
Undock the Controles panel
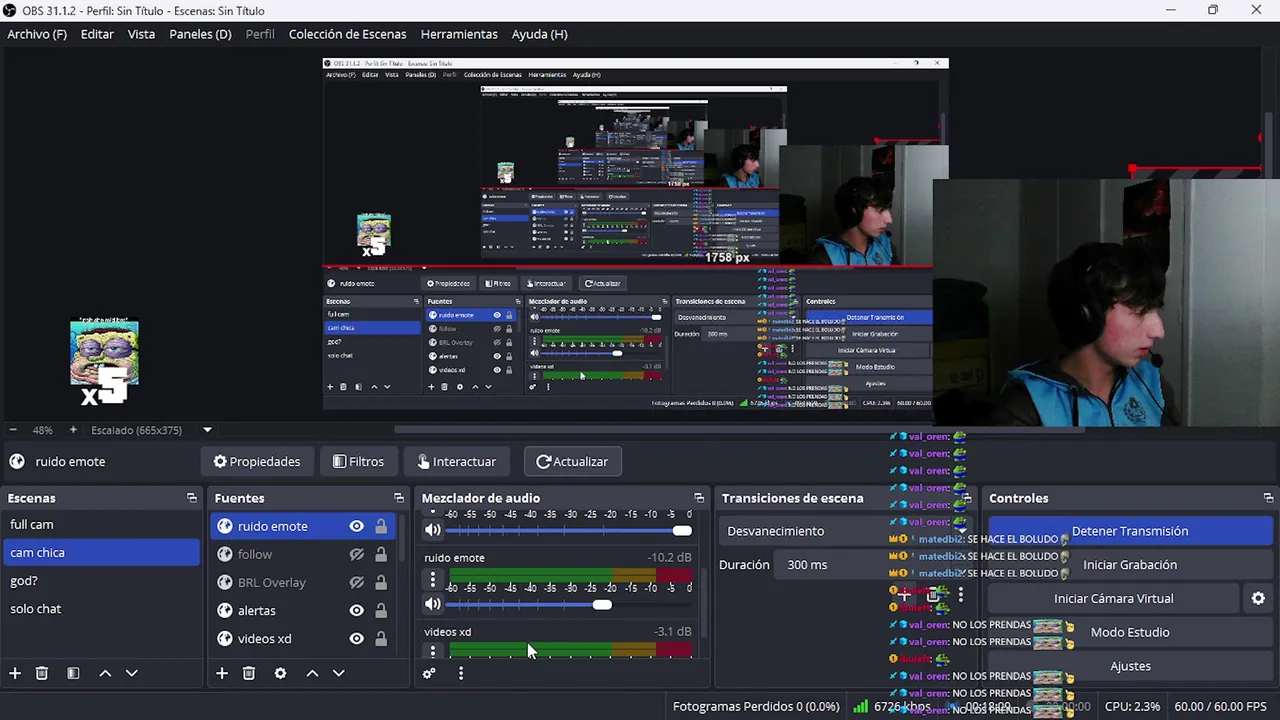(1269, 498)
